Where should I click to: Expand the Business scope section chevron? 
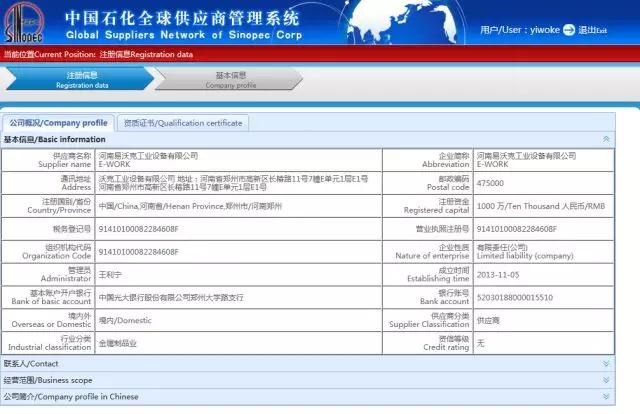tap(606, 380)
